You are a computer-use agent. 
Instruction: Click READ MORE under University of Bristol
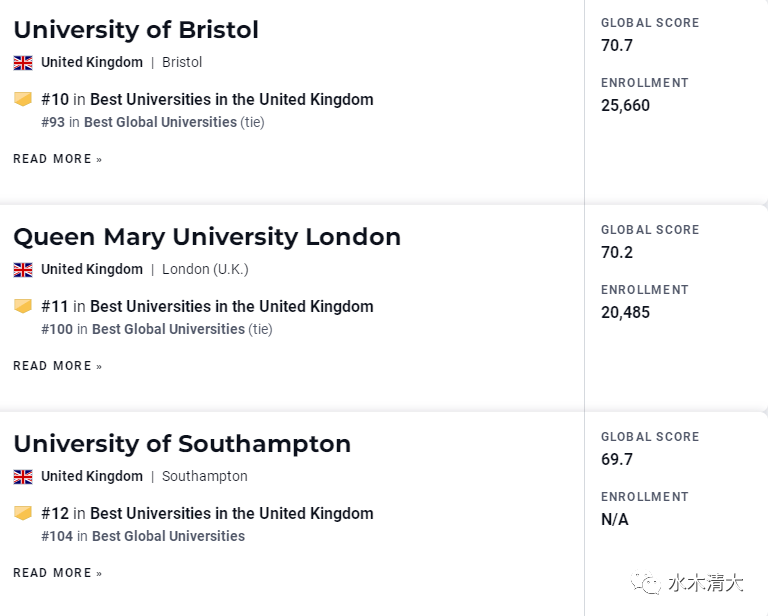click(57, 159)
